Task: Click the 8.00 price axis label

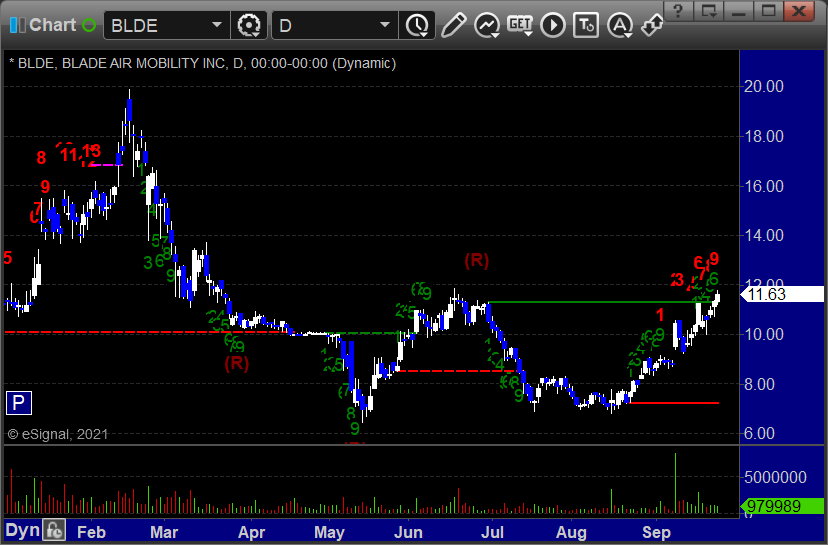Action: click(759, 384)
